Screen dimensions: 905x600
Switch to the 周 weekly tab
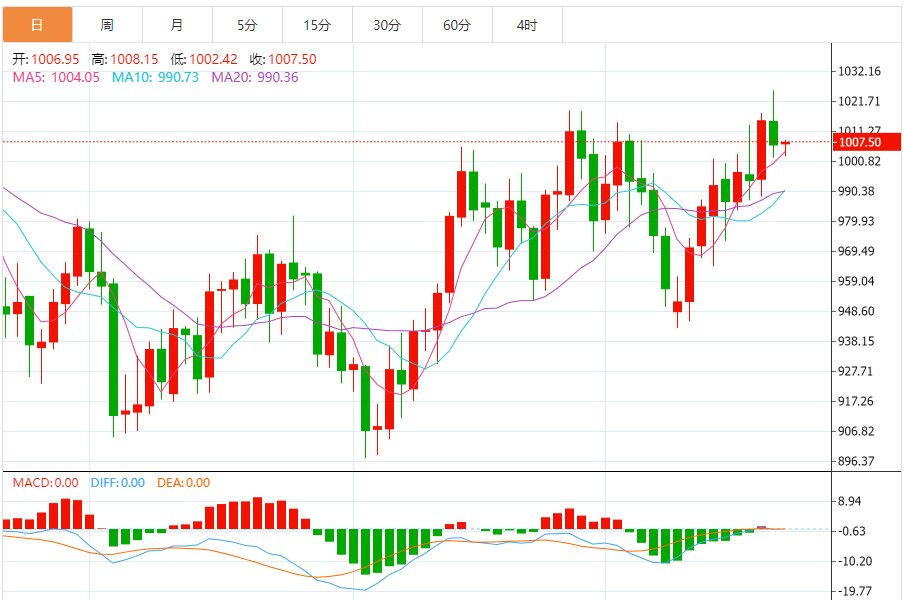[107, 25]
